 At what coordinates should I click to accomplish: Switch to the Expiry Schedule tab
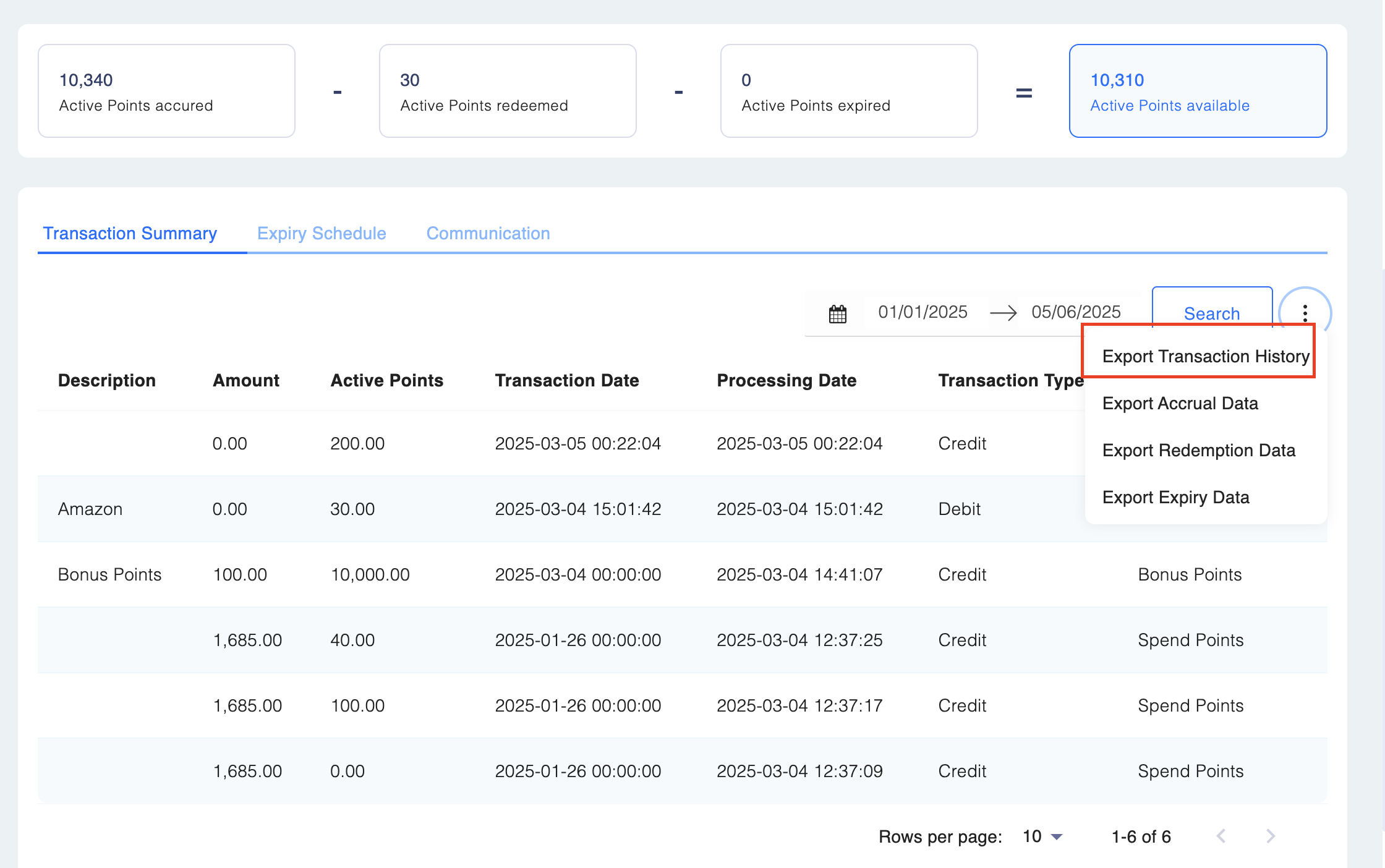coord(322,234)
